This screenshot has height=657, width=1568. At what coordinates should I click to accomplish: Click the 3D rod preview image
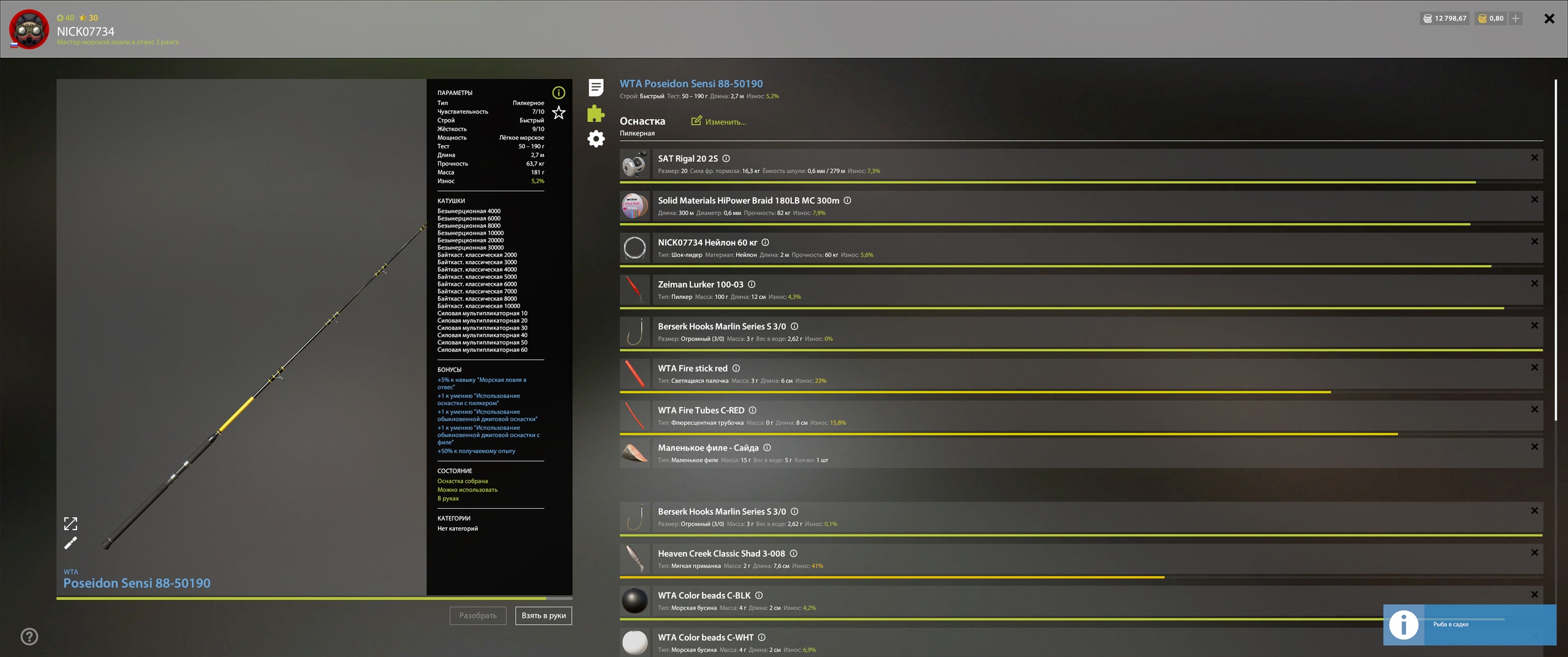pyautogui.click(x=241, y=336)
